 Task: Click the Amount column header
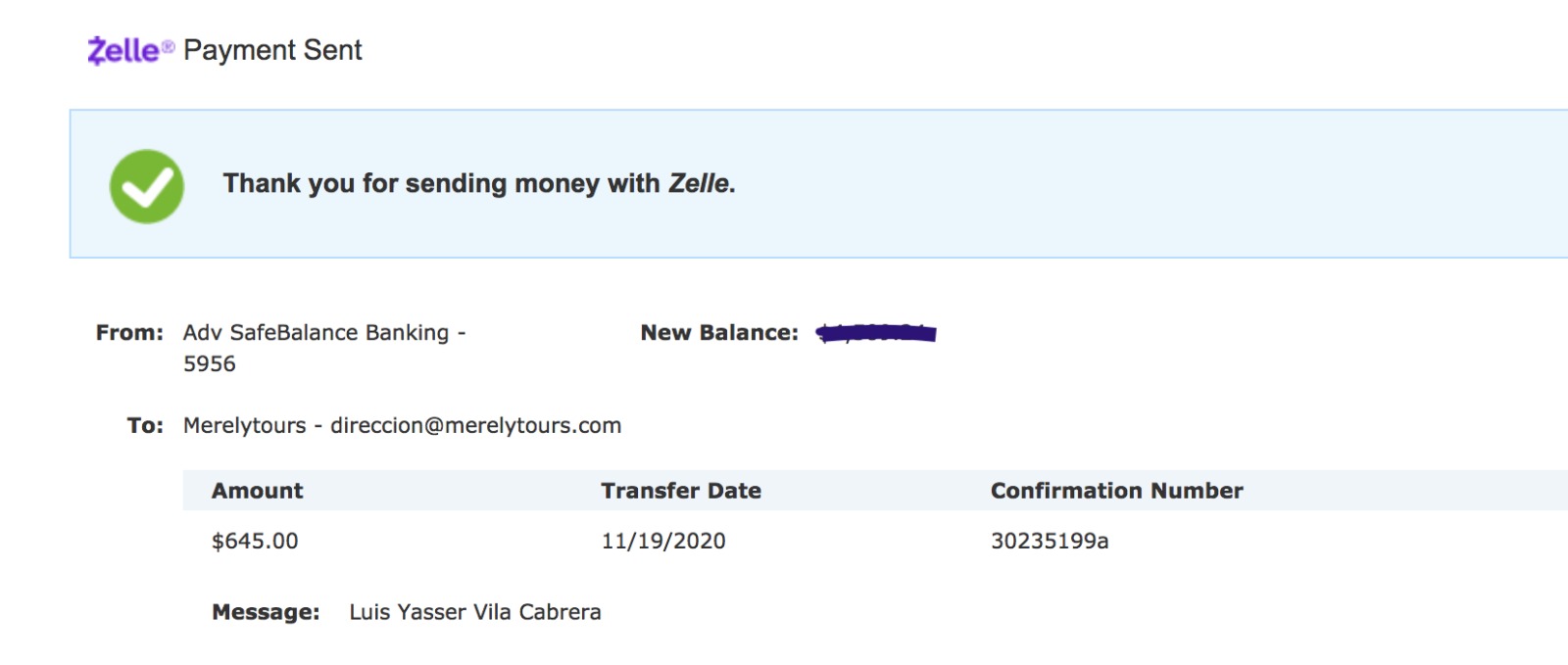click(x=258, y=491)
